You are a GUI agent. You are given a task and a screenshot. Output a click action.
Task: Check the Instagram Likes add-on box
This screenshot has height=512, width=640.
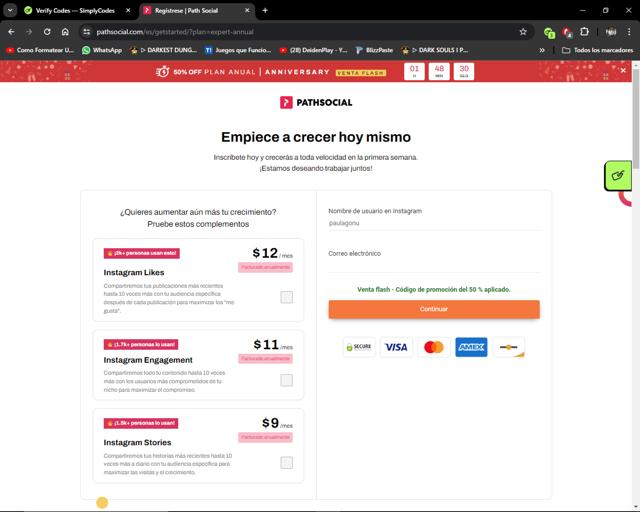(x=287, y=297)
